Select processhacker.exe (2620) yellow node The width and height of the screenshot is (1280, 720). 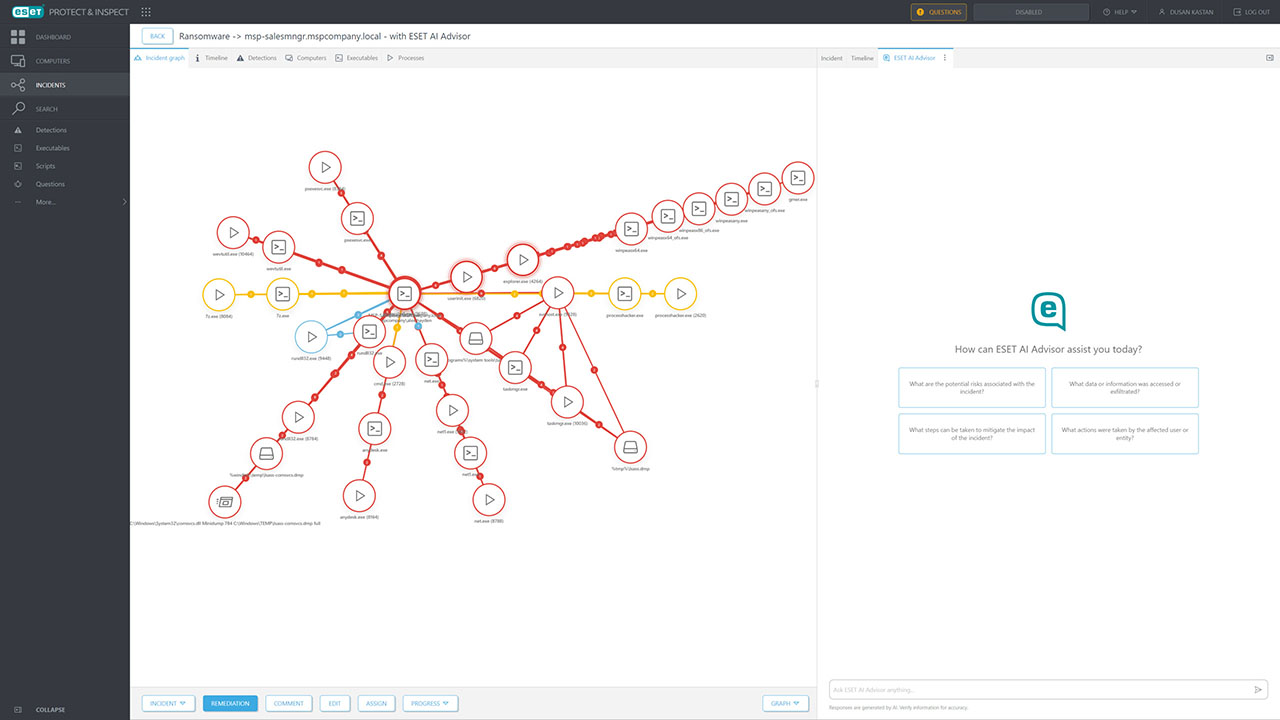(x=681, y=294)
